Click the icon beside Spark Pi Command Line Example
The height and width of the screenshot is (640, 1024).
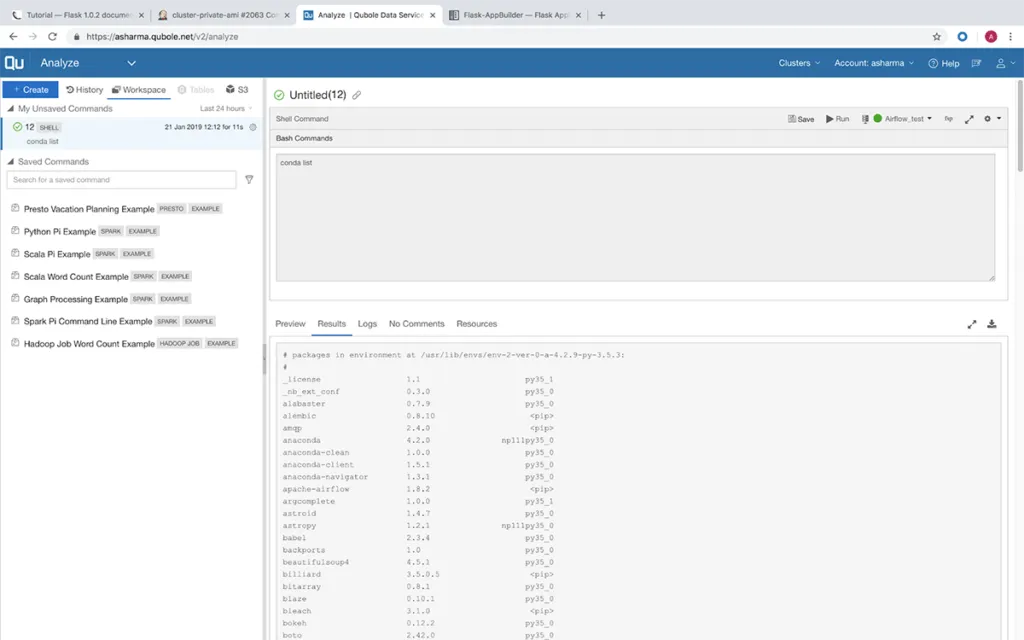pos(15,321)
